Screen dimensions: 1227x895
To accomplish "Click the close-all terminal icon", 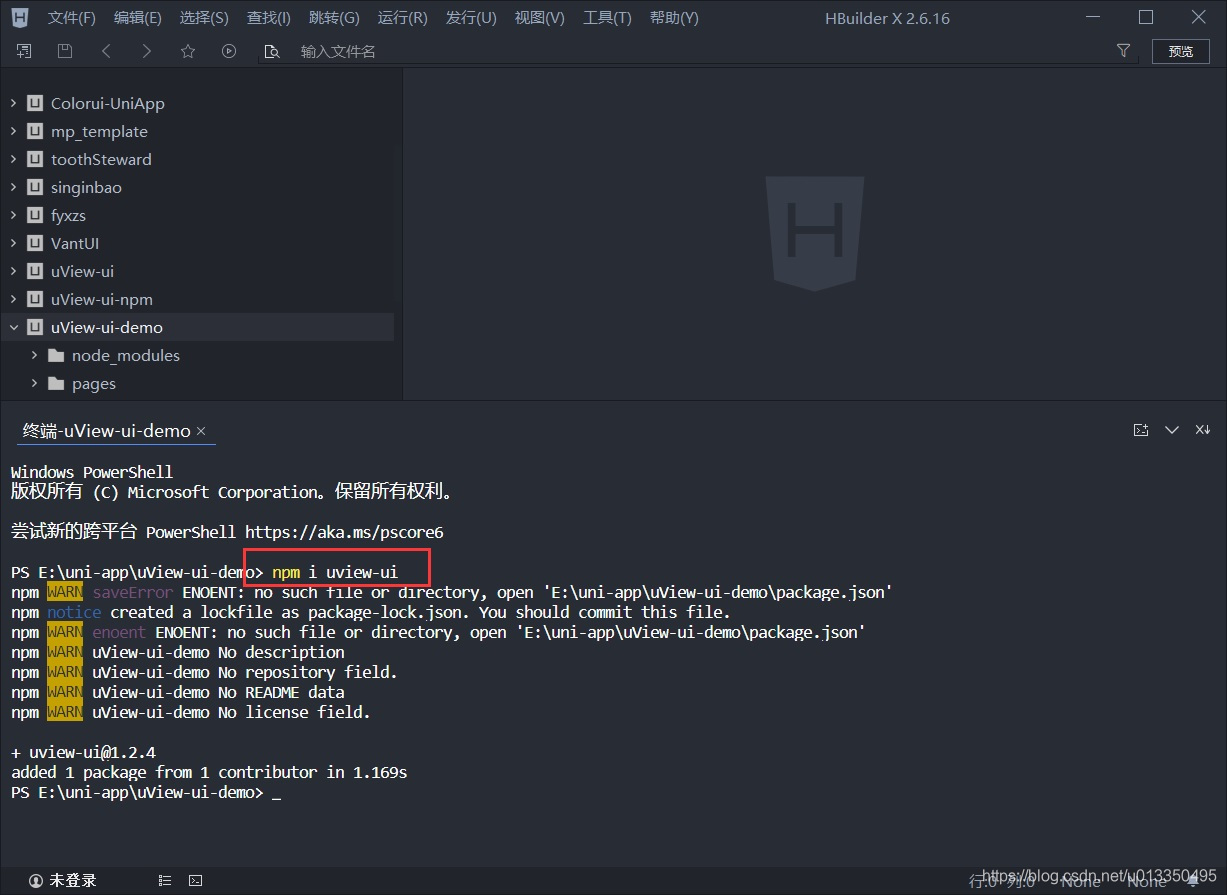I will pos(1203,430).
